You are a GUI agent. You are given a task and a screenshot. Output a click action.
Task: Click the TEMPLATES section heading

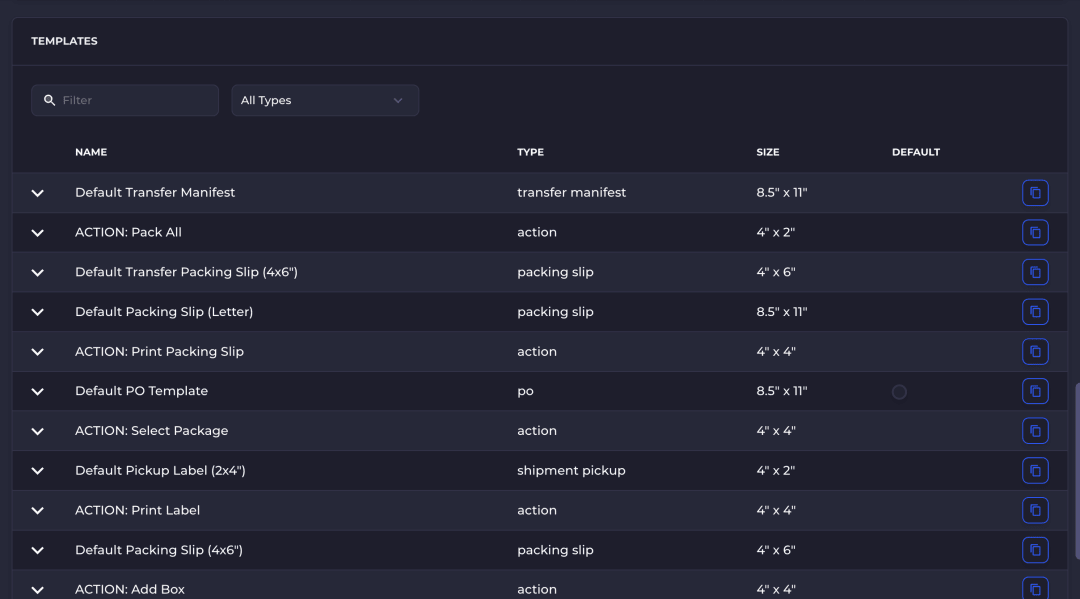tap(64, 41)
